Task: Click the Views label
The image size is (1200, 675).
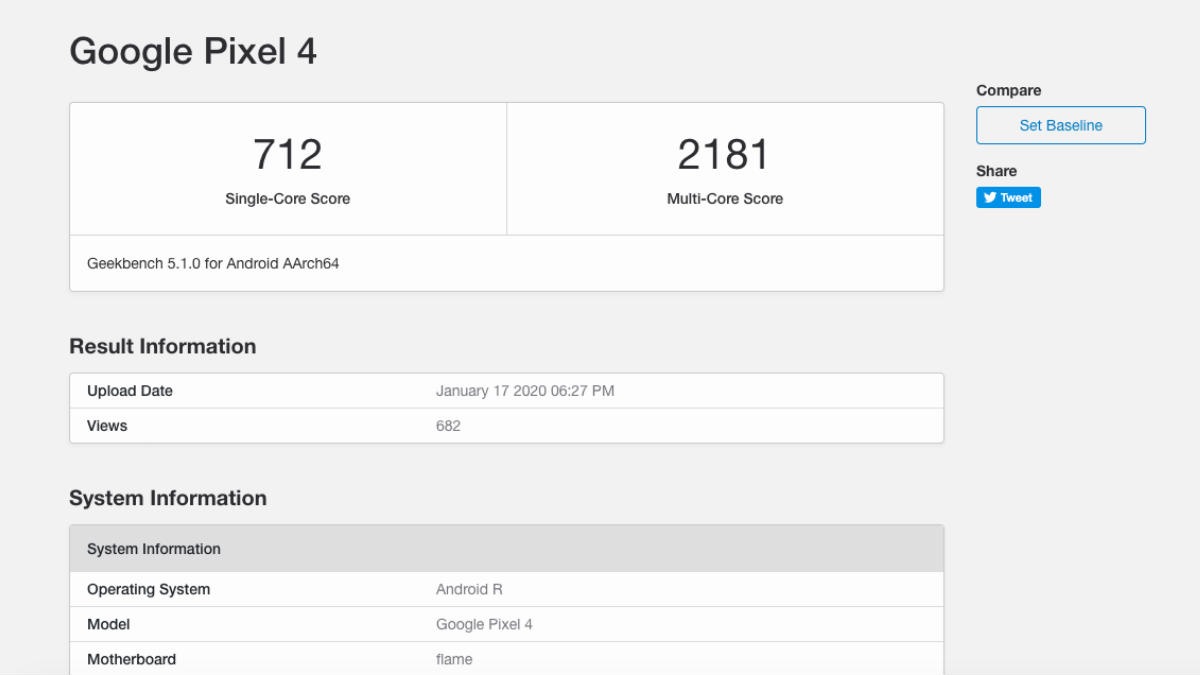Action: point(107,426)
